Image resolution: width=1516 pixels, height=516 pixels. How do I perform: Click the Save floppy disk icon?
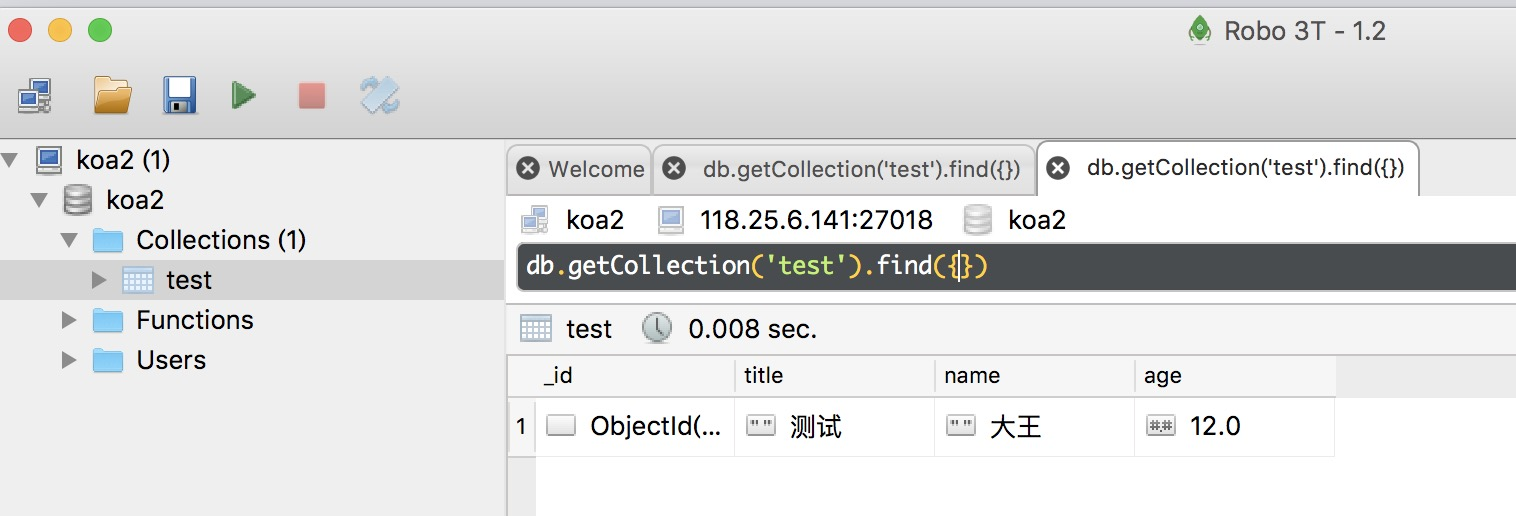click(180, 96)
